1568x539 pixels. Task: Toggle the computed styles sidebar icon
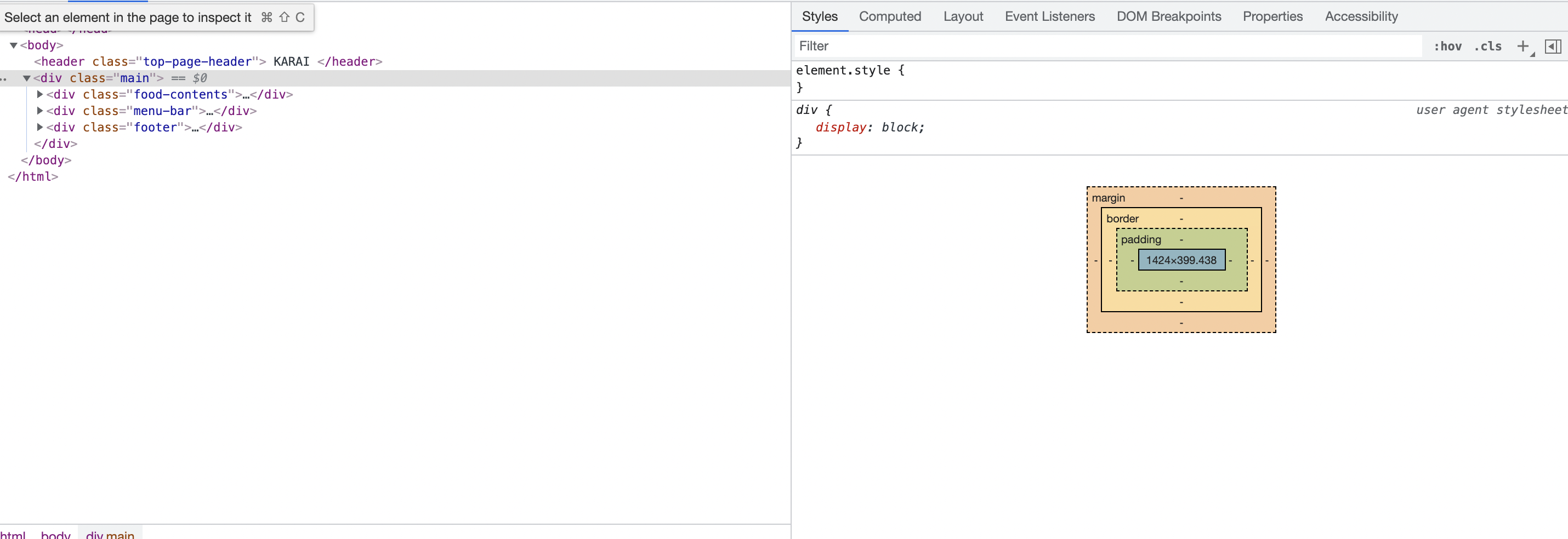point(1553,46)
